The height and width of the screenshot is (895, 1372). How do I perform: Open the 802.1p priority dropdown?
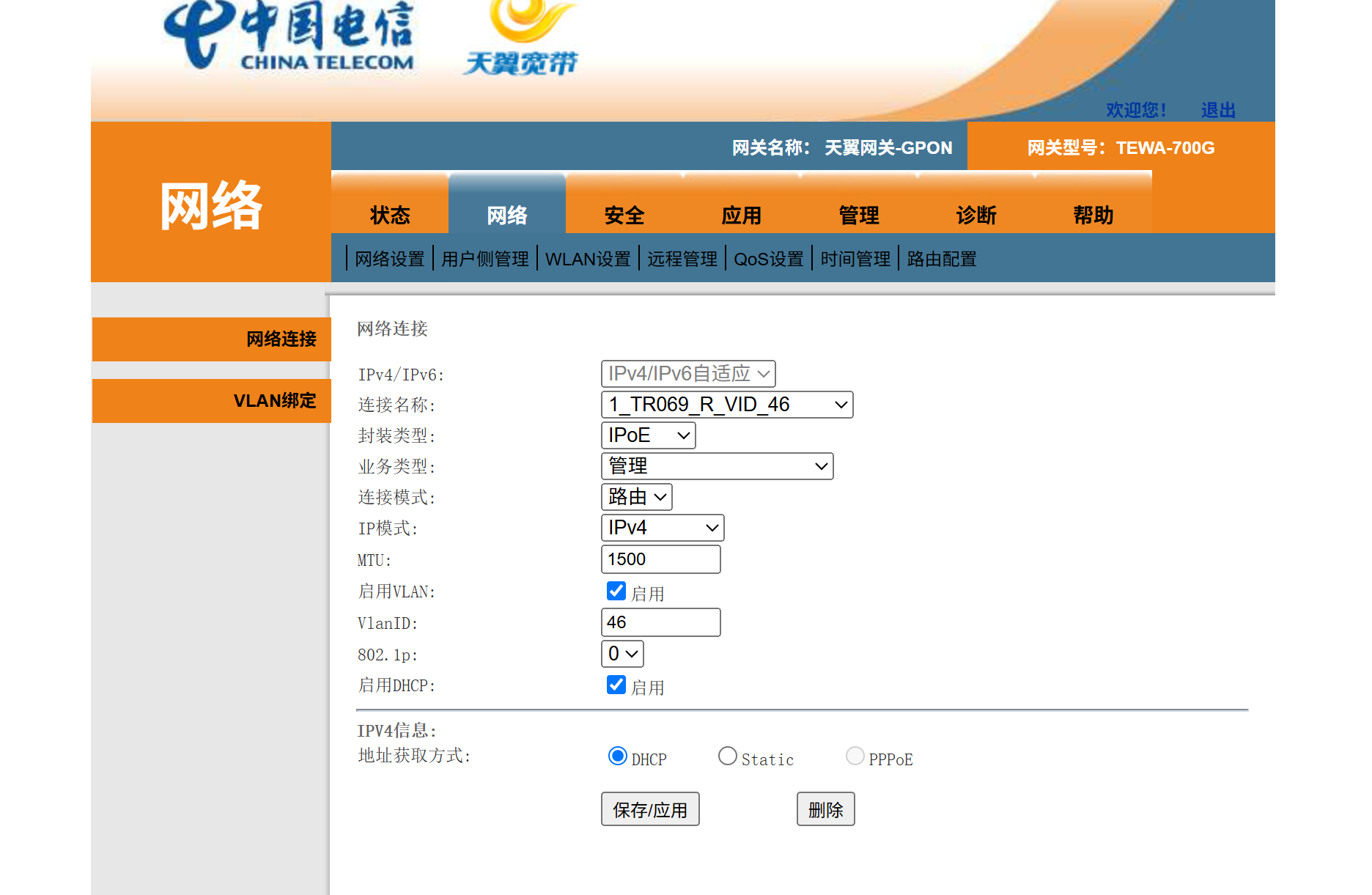(622, 654)
